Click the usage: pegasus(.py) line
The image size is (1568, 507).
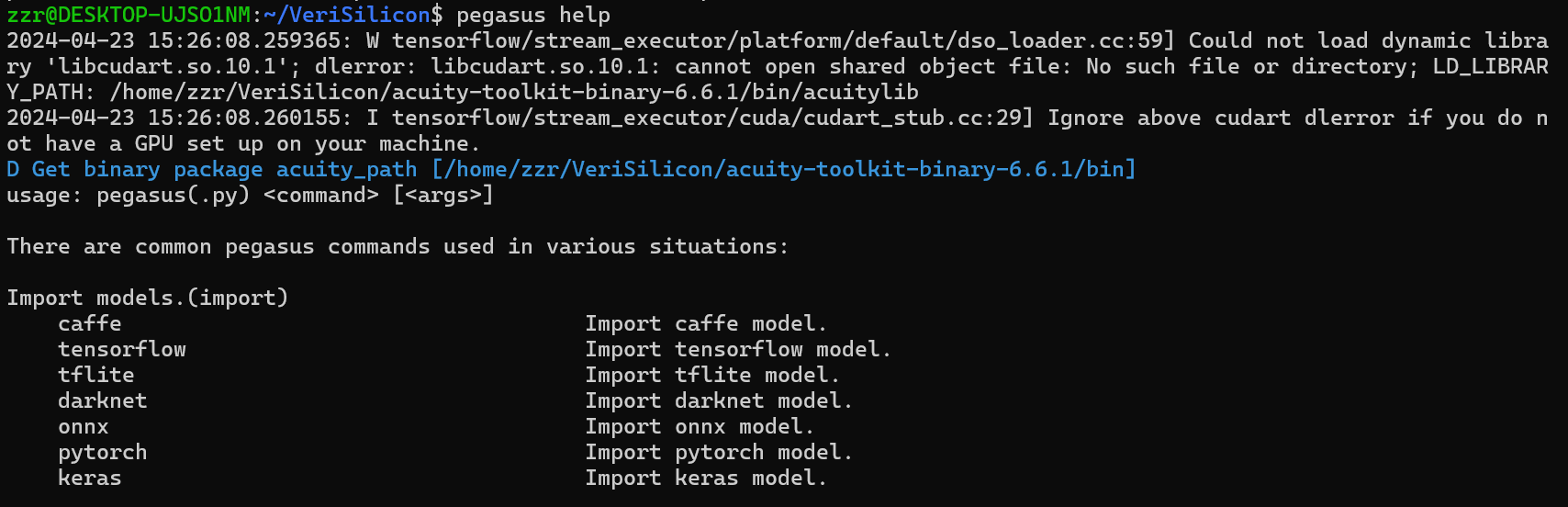pos(250,195)
